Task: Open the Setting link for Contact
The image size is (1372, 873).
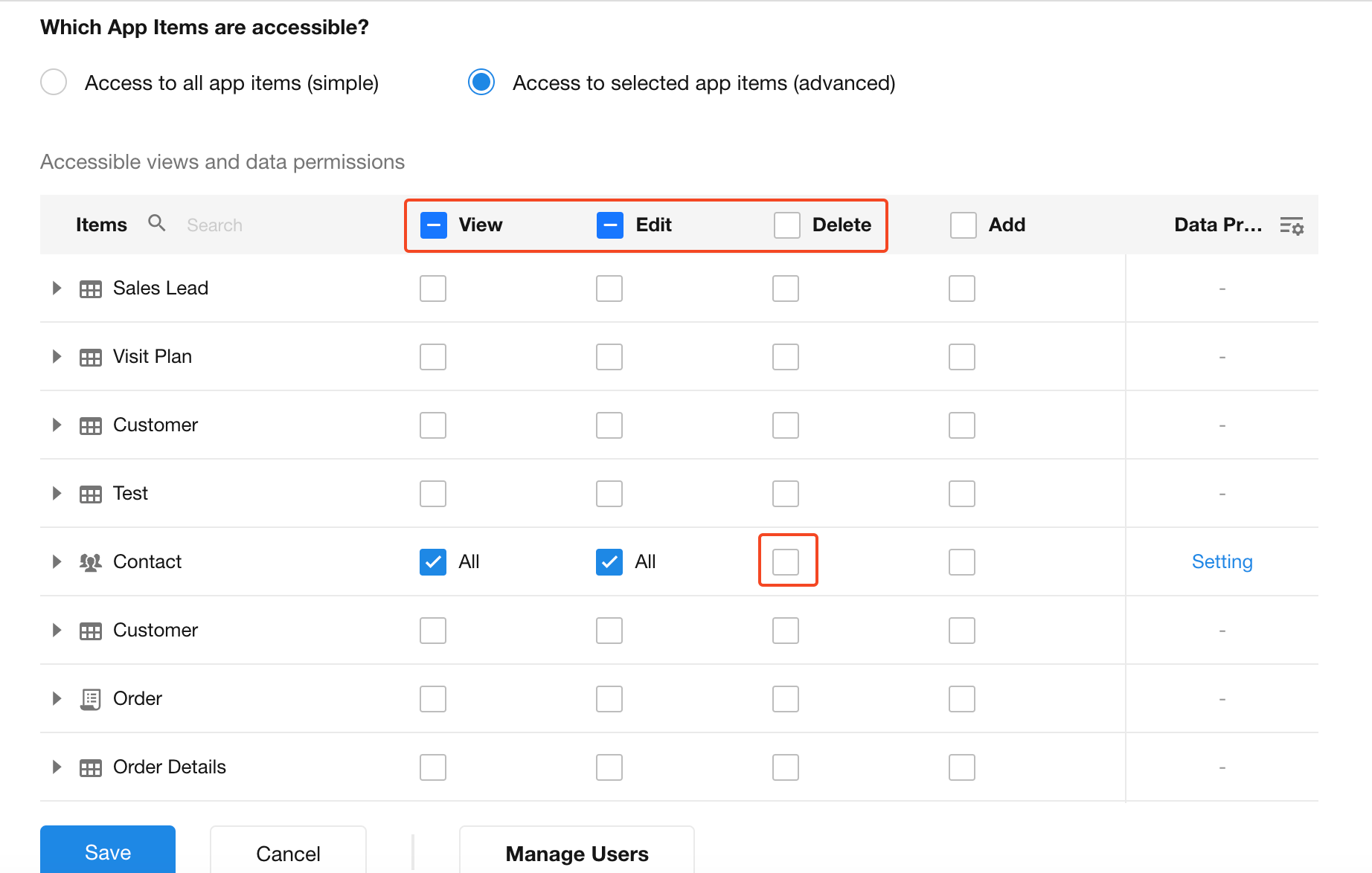Action: pyautogui.click(x=1222, y=561)
